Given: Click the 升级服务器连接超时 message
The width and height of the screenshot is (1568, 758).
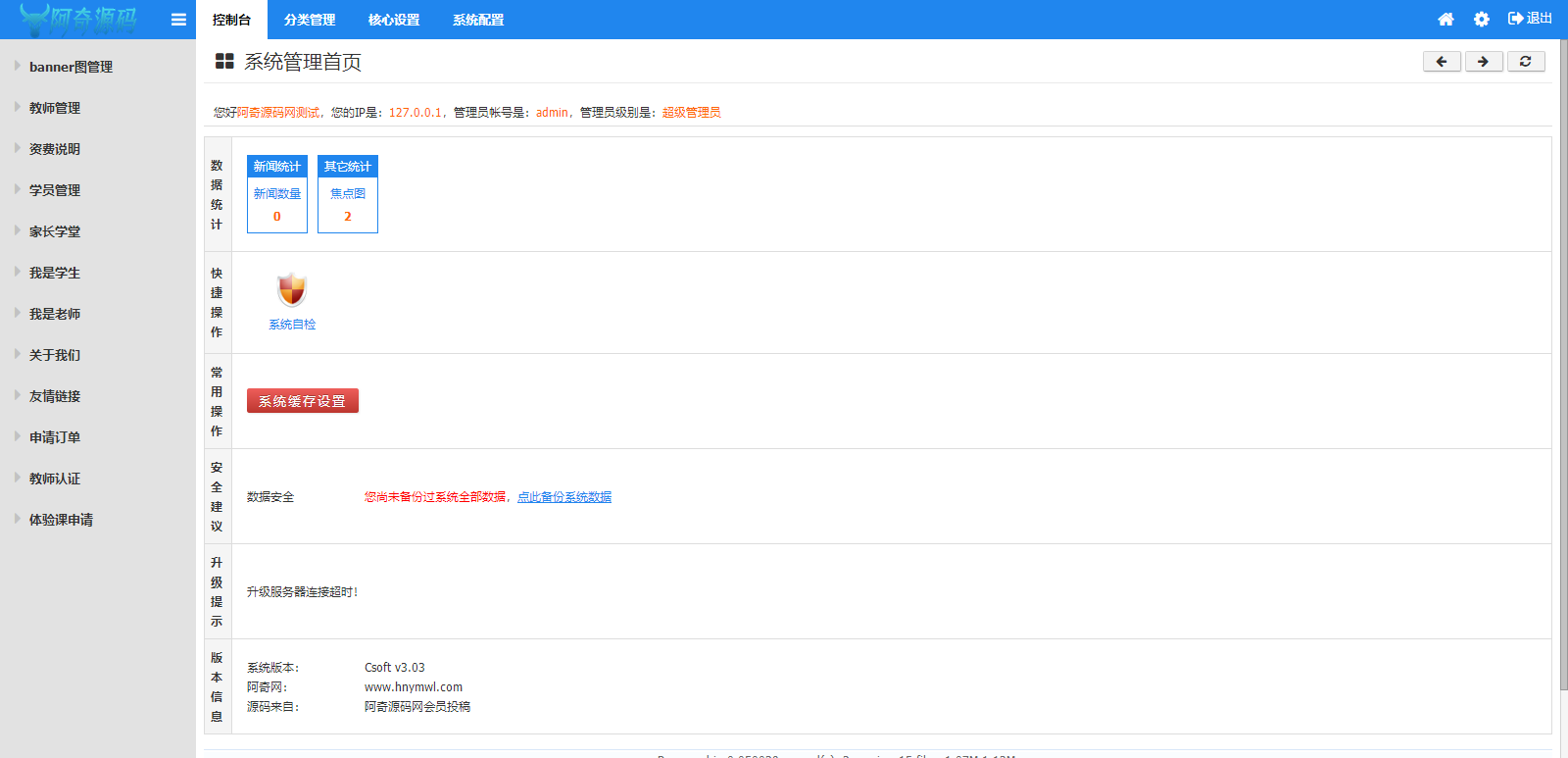Looking at the screenshot, I should [x=303, y=592].
